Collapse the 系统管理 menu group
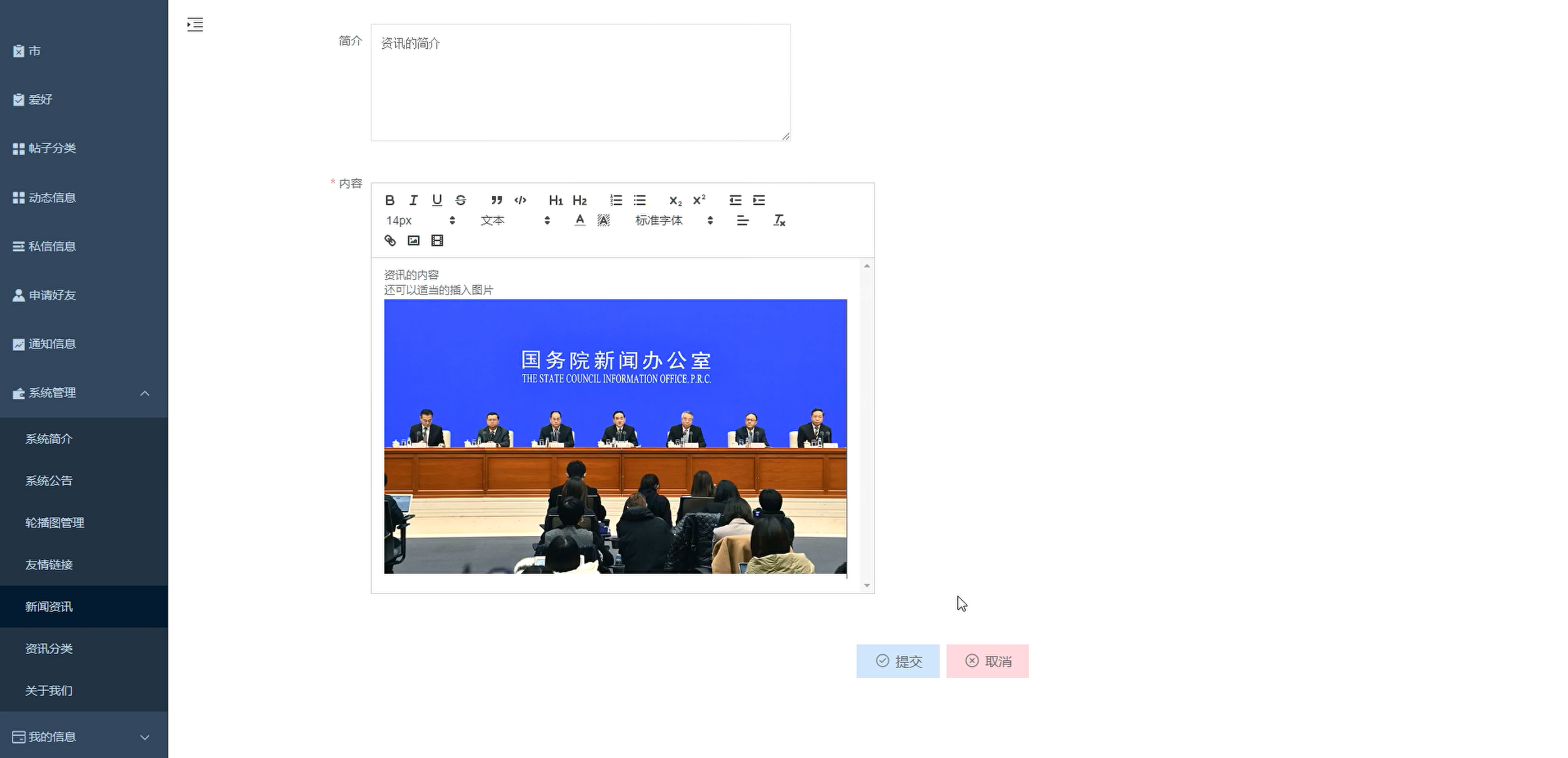 coord(84,393)
